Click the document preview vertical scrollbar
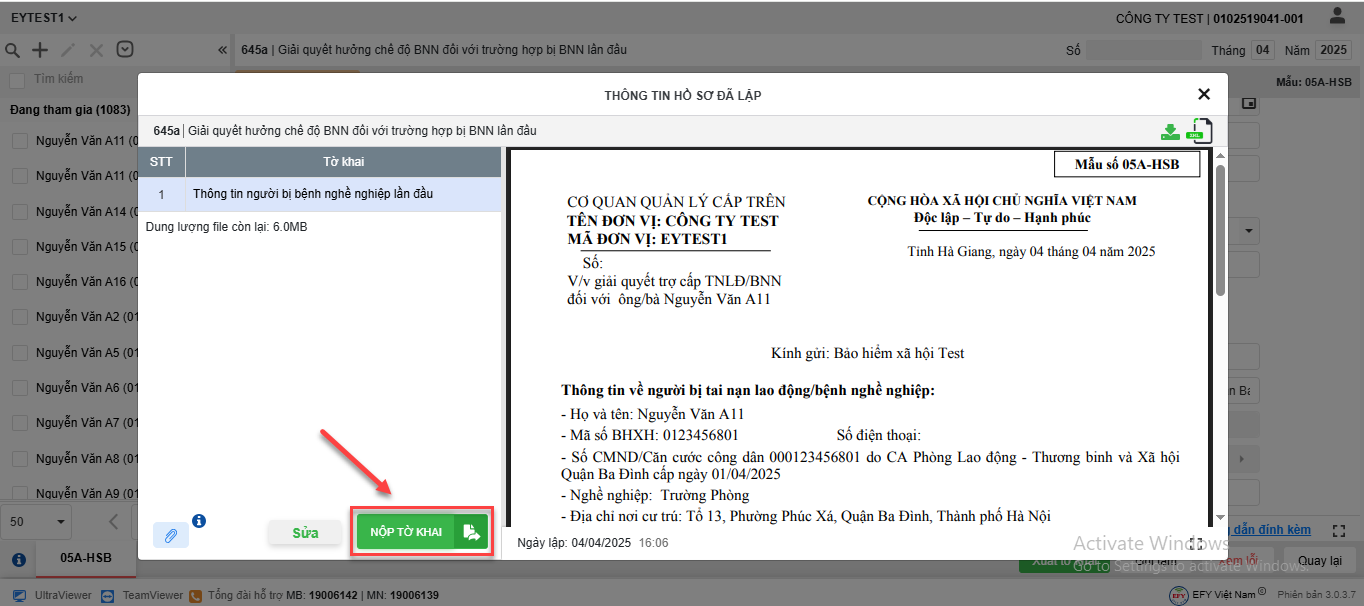 click(1220, 230)
